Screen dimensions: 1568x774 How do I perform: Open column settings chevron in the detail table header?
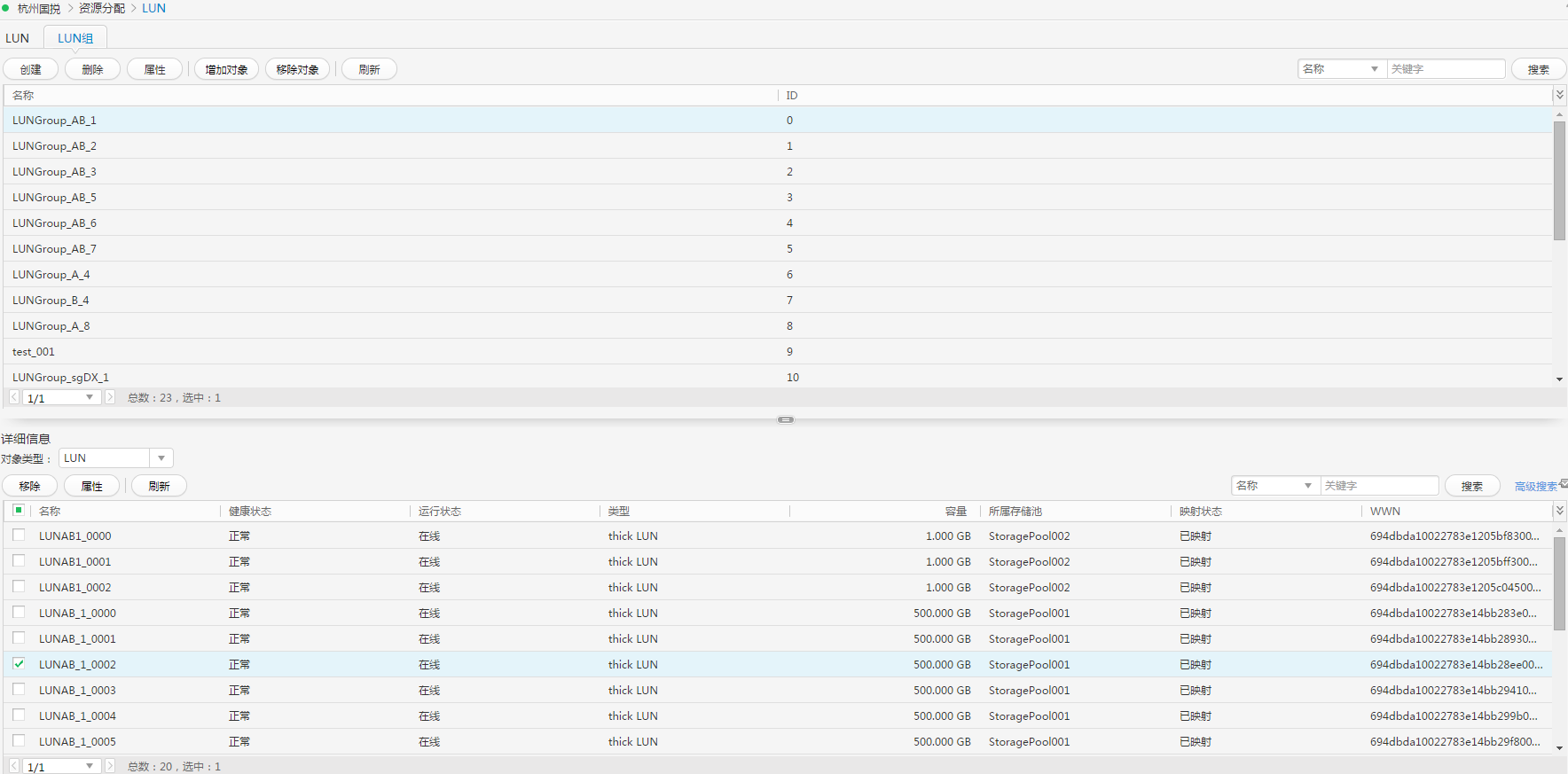1559,511
